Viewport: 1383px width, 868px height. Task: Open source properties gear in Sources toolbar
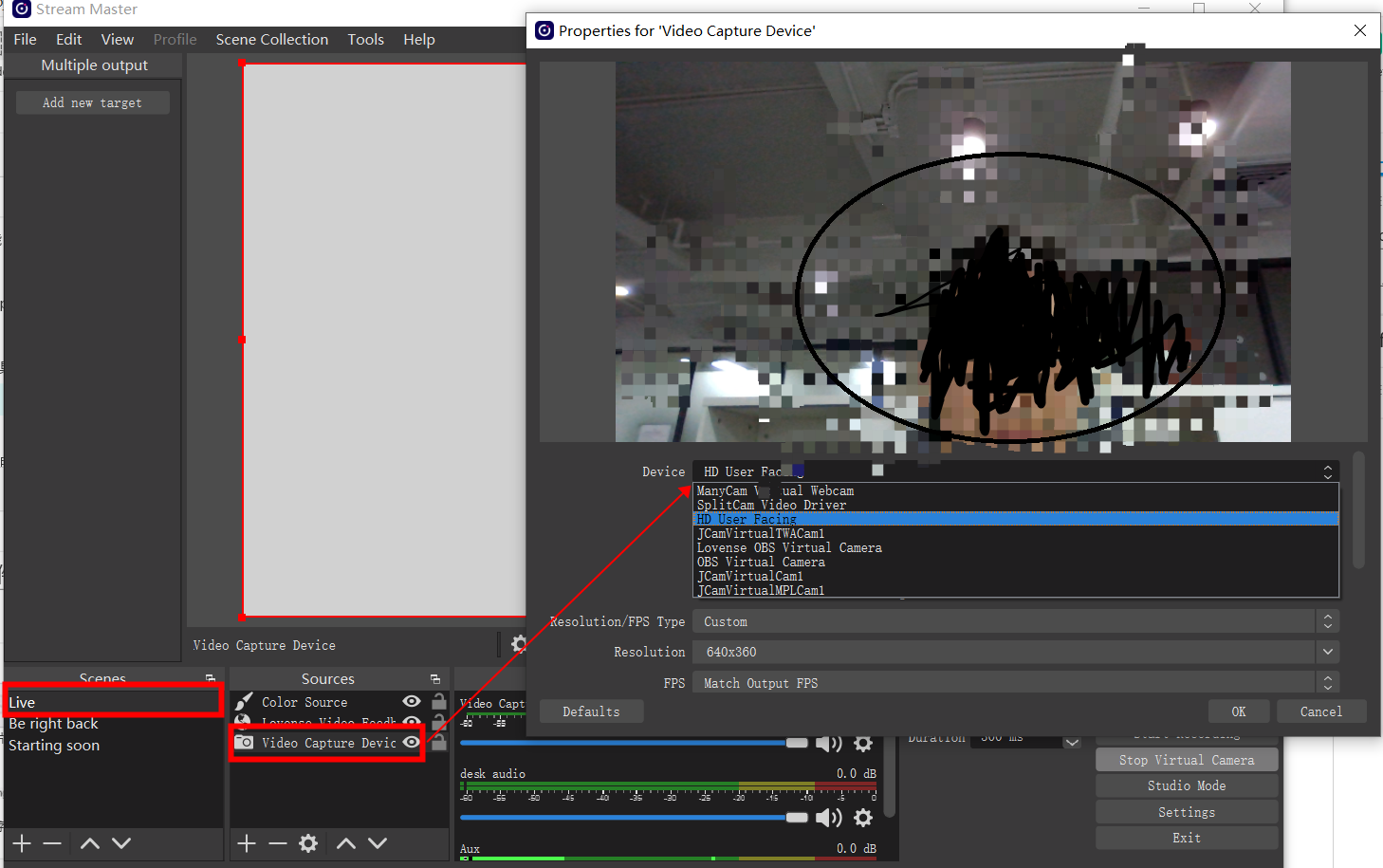(308, 843)
